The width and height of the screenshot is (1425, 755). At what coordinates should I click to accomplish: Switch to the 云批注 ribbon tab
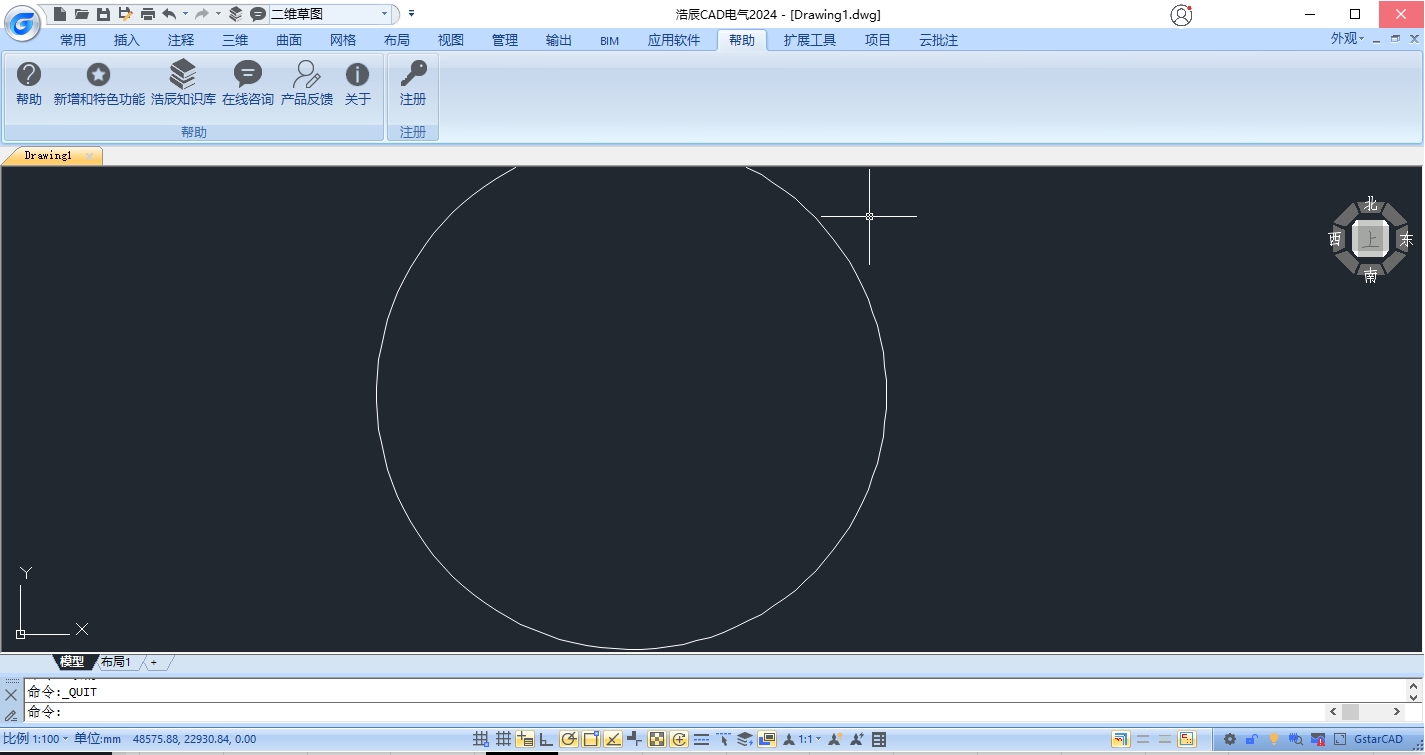click(939, 40)
